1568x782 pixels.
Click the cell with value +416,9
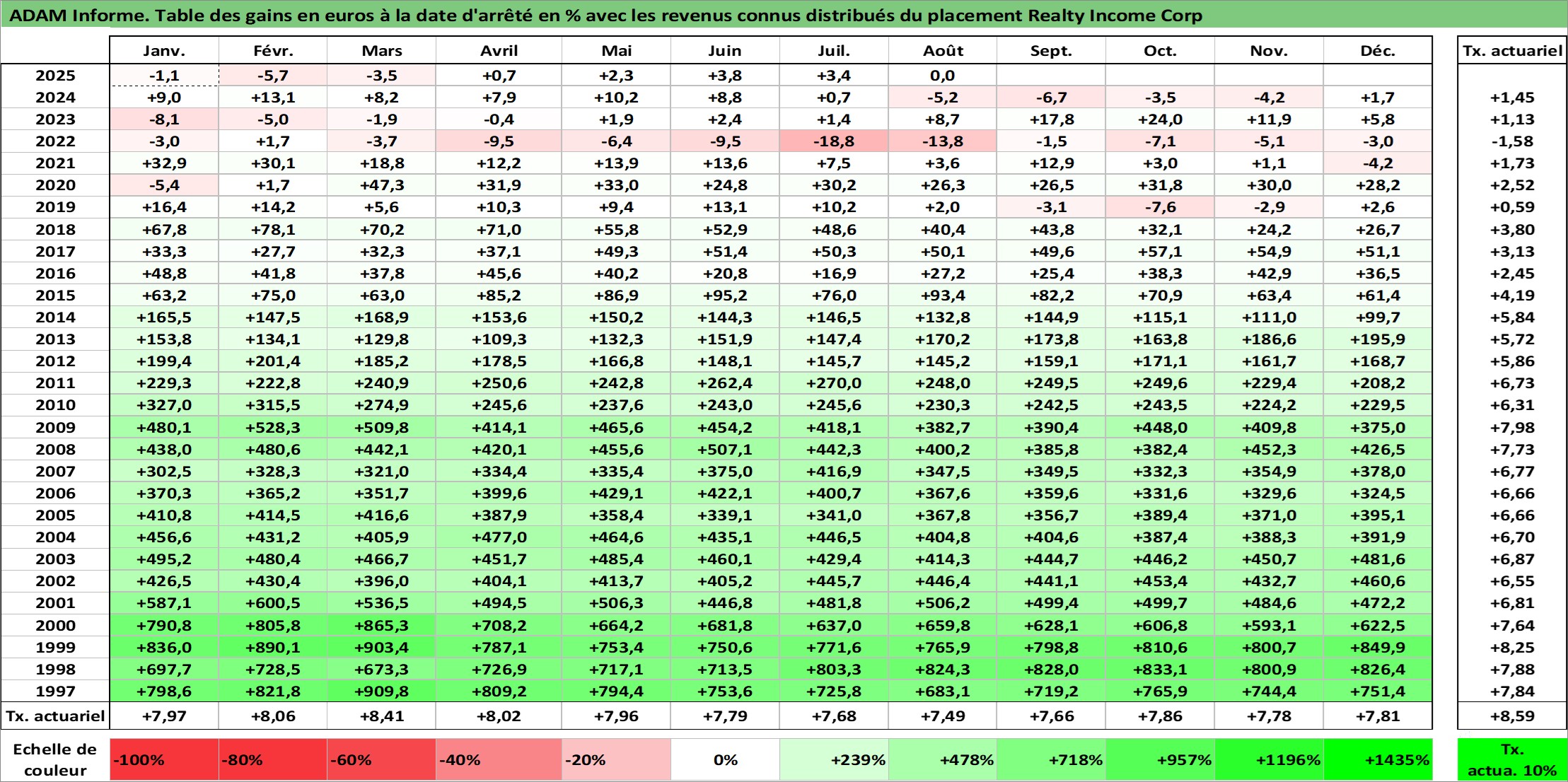pyautogui.click(x=834, y=472)
